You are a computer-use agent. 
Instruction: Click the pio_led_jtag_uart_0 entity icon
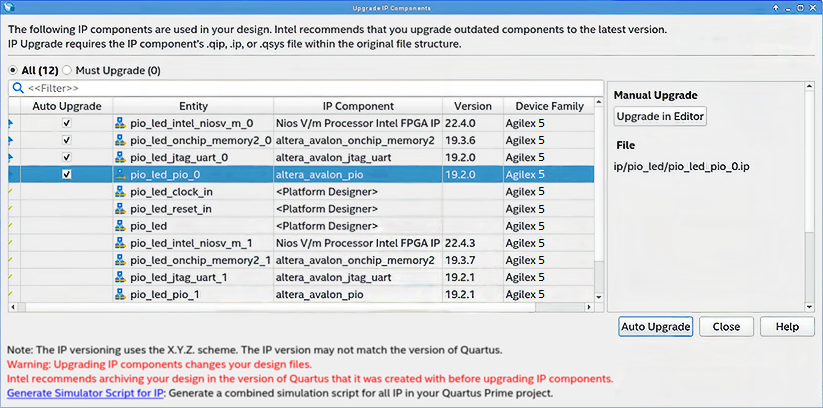121,158
